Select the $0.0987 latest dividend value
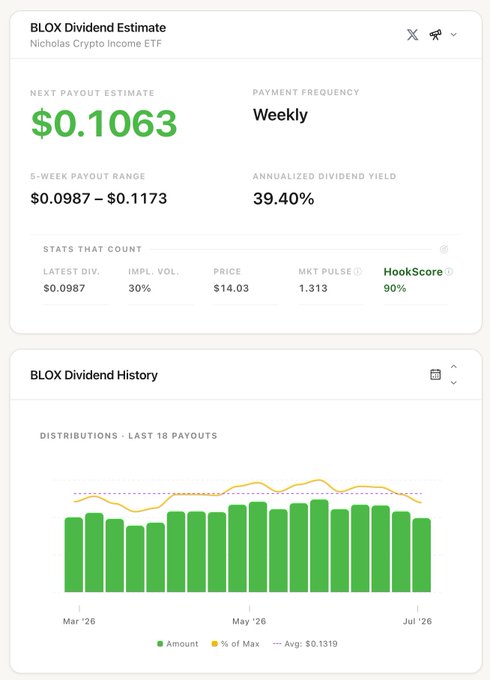 64,288
